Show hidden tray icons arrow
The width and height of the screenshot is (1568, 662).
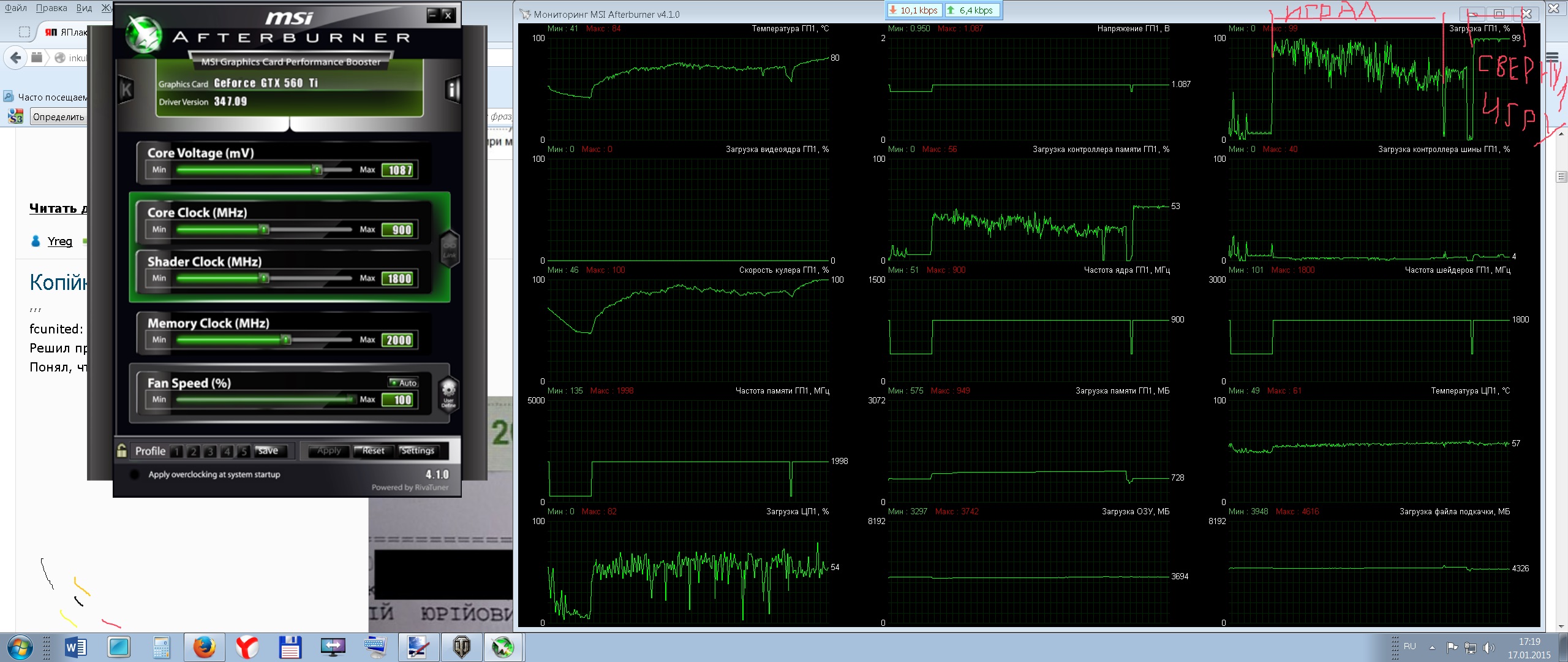coord(1432,647)
